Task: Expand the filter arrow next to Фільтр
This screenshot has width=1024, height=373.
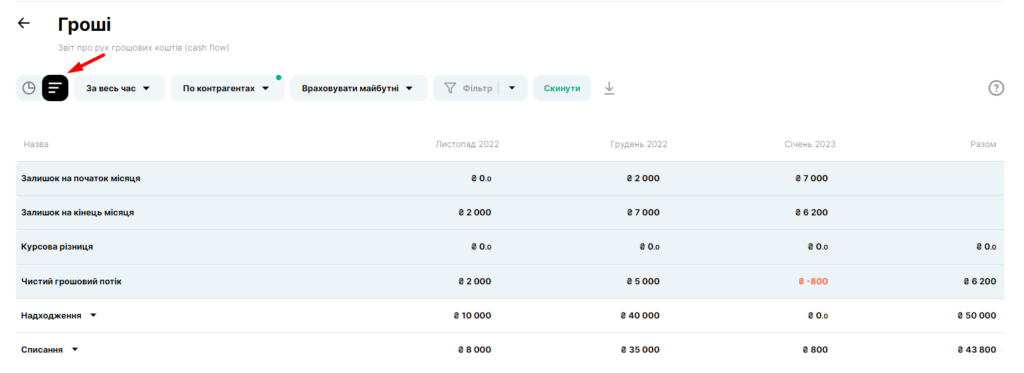Action: click(513, 88)
